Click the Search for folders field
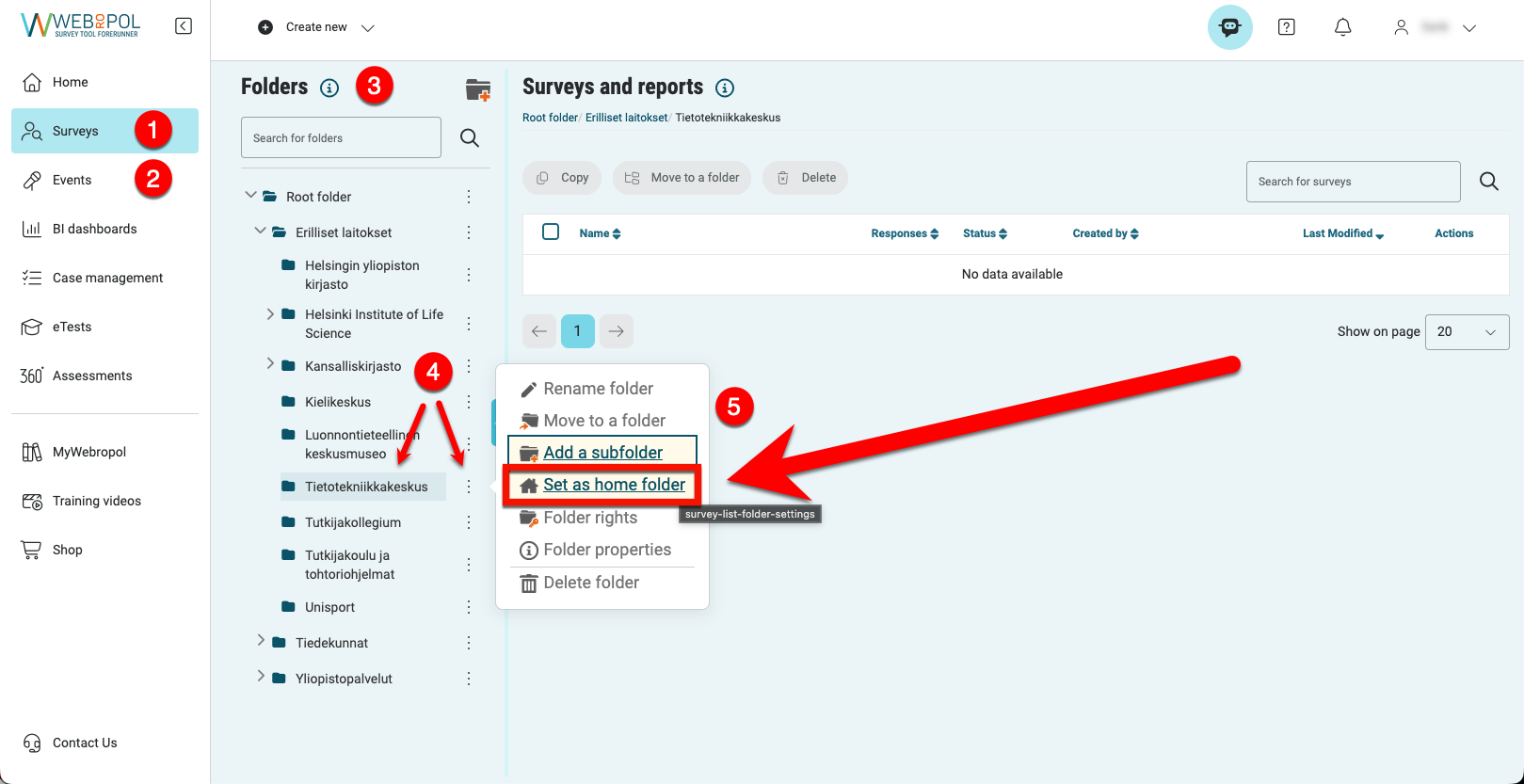The height and width of the screenshot is (784, 1524). 341,138
